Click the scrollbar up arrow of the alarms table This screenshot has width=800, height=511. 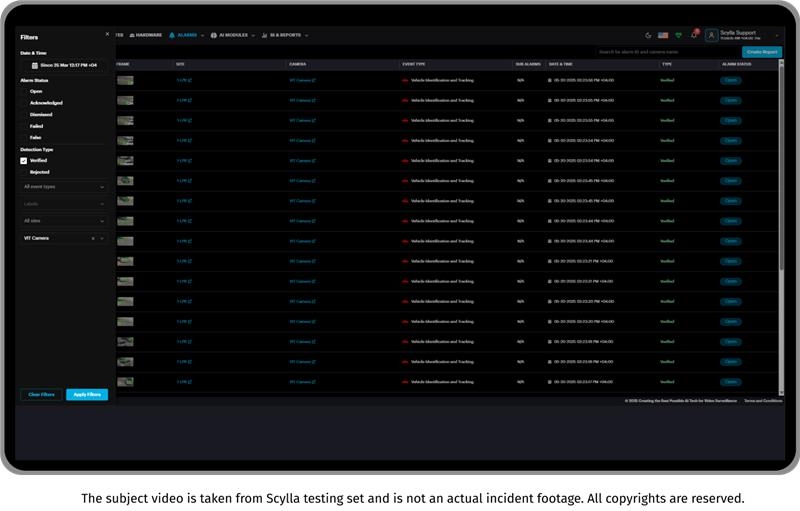click(781, 62)
